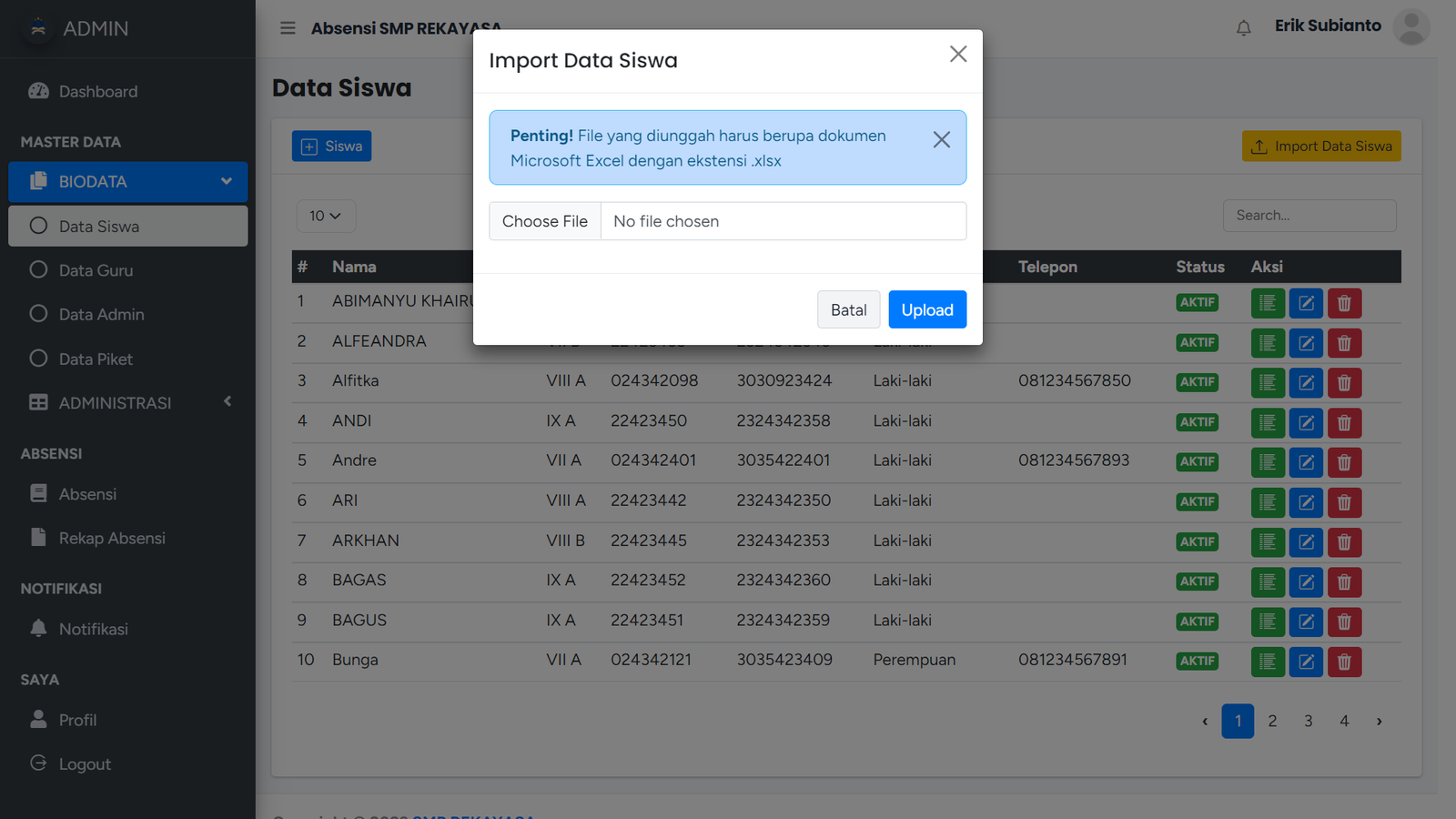The image size is (1456, 819).
Task: Click the delete trash icon for Bunga
Action: pyautogui.click(x=1344, y=662)
